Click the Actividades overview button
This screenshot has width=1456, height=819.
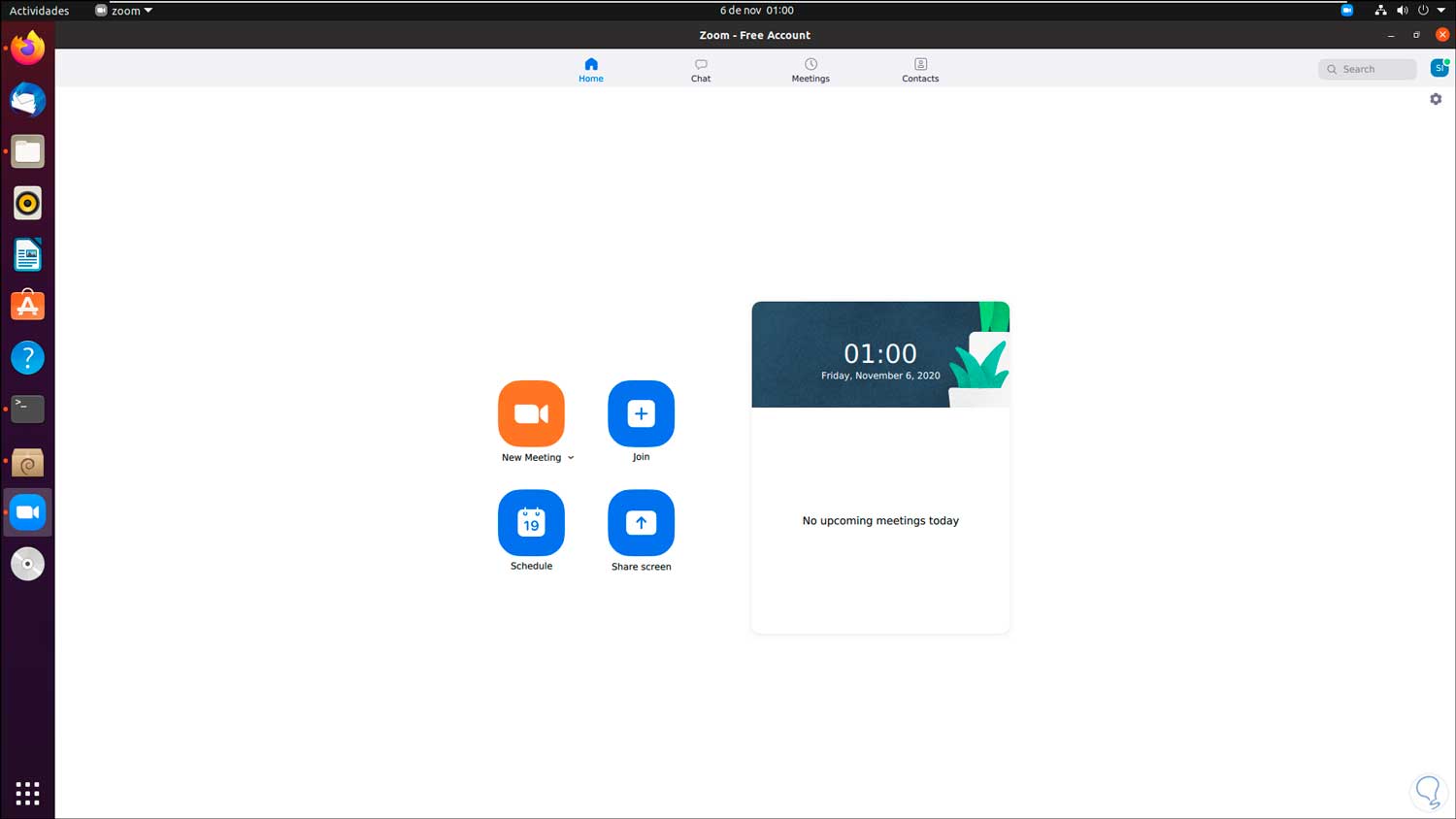tap(39, 11)
